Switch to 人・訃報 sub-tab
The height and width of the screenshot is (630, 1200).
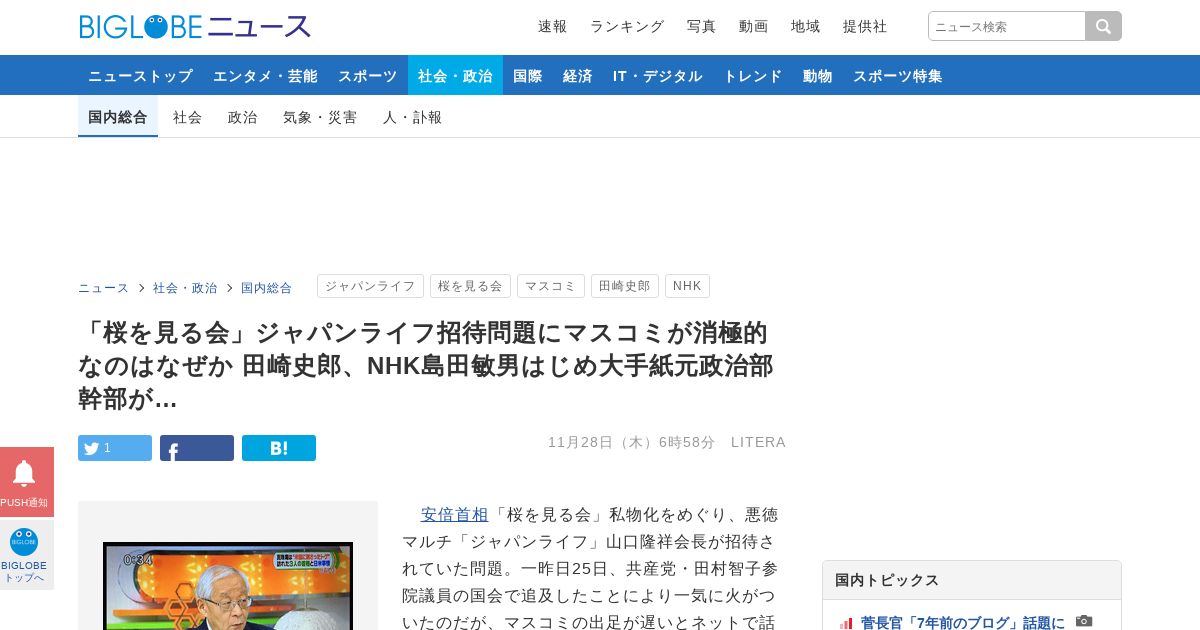pos(413,117)
